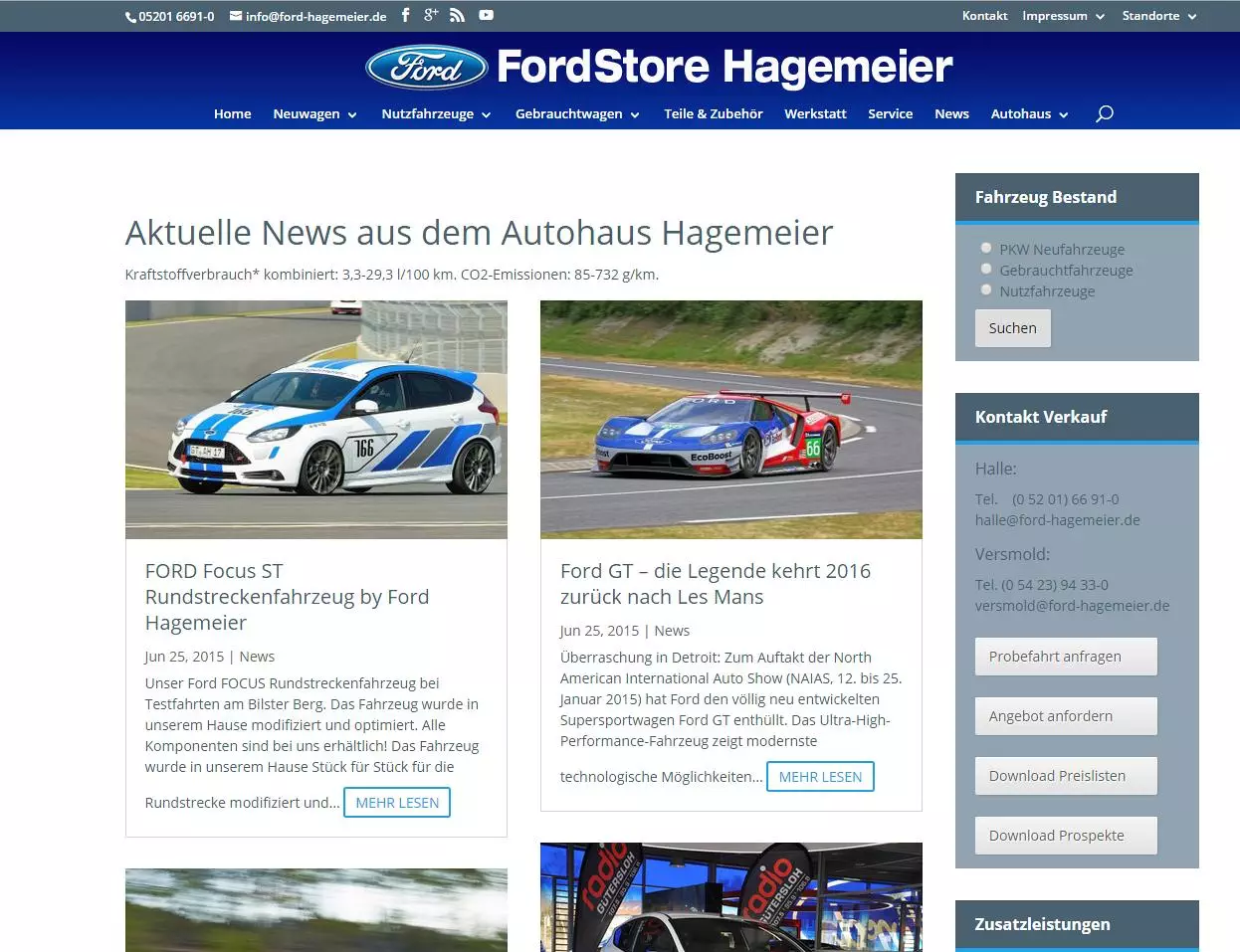Expand the Impressum dropdown in top bar
The image size is (1240, 952).
(x=1063, y=16)
